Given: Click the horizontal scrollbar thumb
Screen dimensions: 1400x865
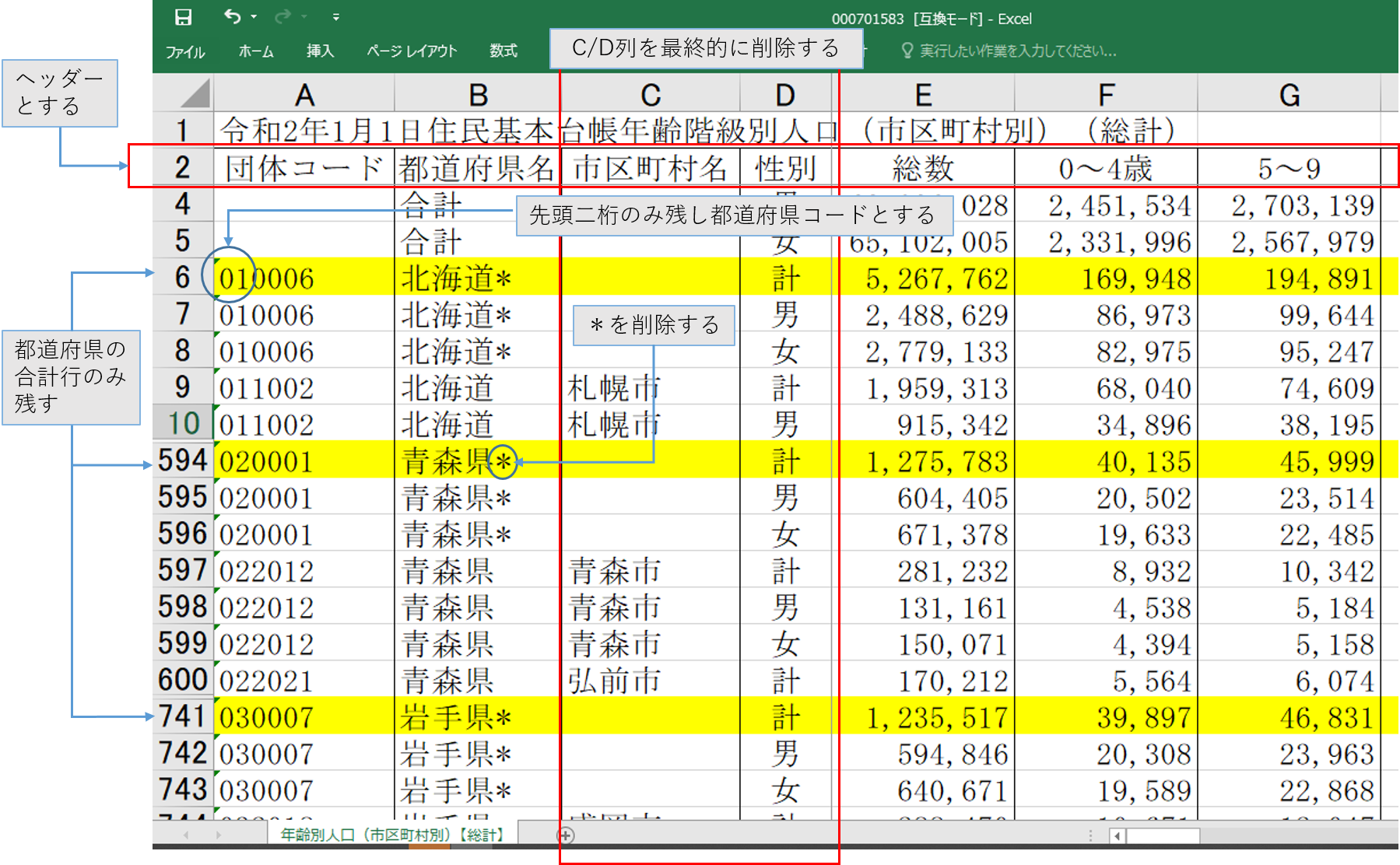Looking at the screenshot, I should point(1163,836).
